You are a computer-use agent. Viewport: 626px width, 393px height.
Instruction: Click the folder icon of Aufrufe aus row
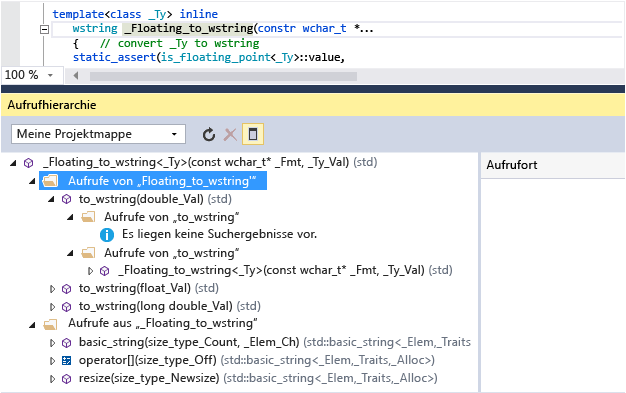[x=50, y=324]
